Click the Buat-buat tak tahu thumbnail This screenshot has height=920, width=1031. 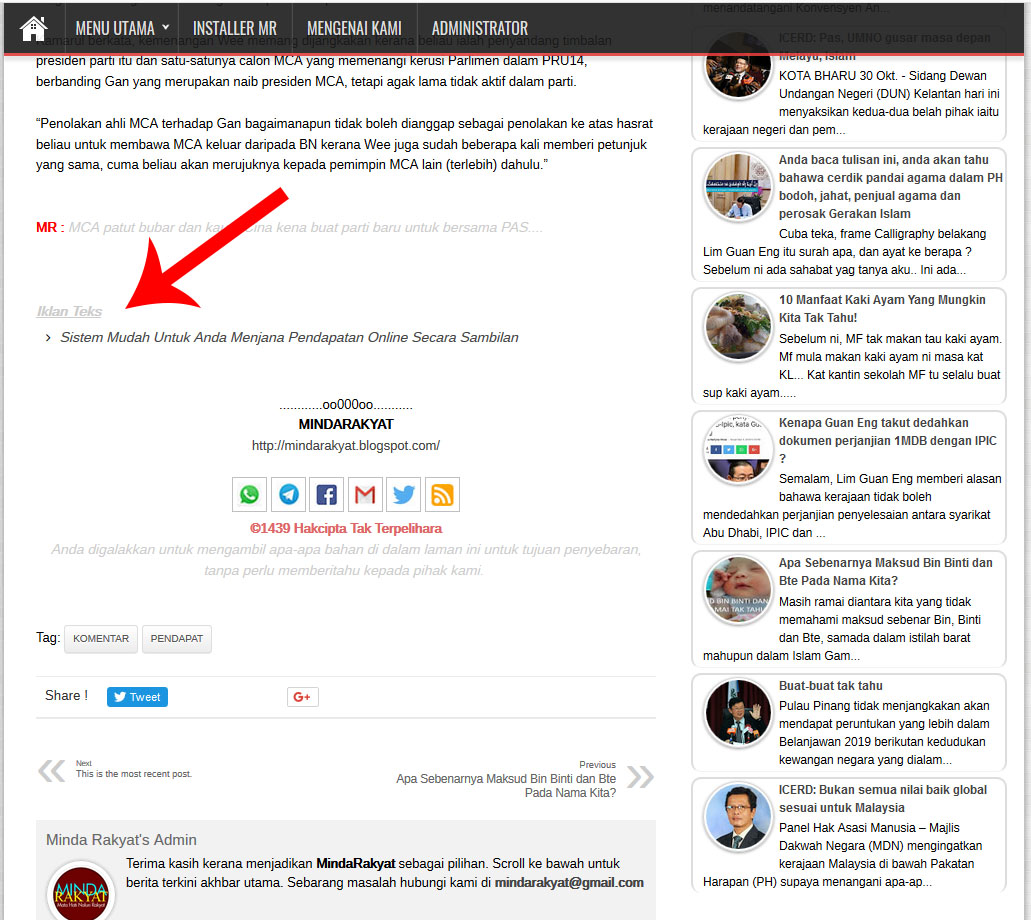tap(738, 712)
